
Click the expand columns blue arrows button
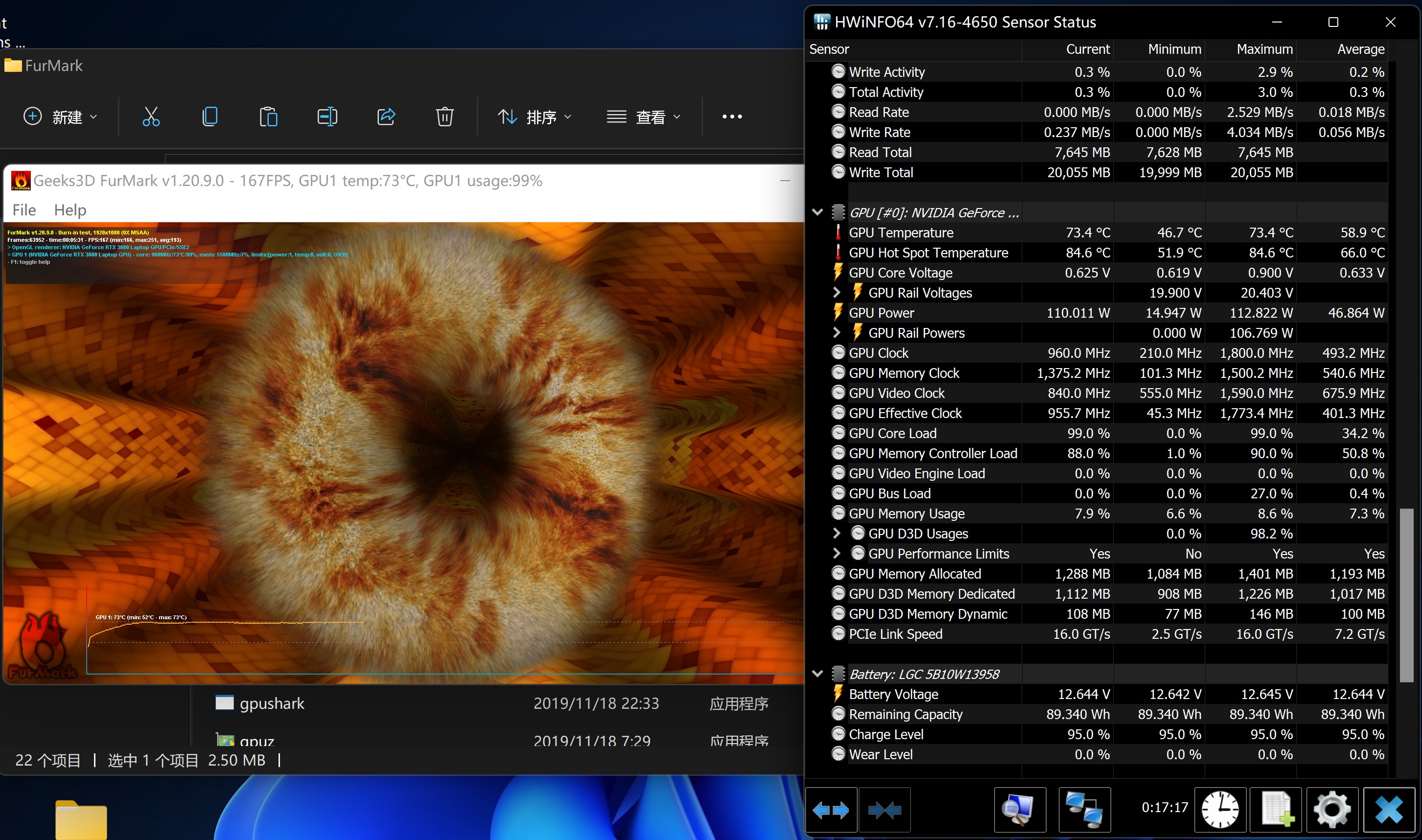pos(831,810)
